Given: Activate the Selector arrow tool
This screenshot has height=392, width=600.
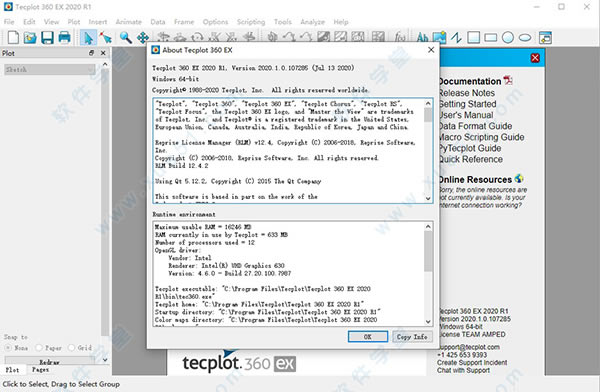Looking at the screenshot, I should point(88,38).
